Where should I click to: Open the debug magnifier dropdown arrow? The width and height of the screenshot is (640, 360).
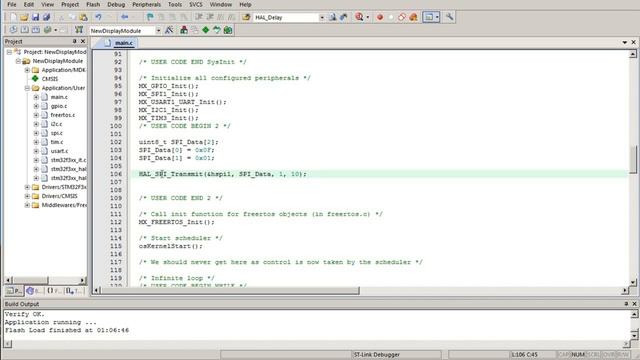[x=367, y=18]
